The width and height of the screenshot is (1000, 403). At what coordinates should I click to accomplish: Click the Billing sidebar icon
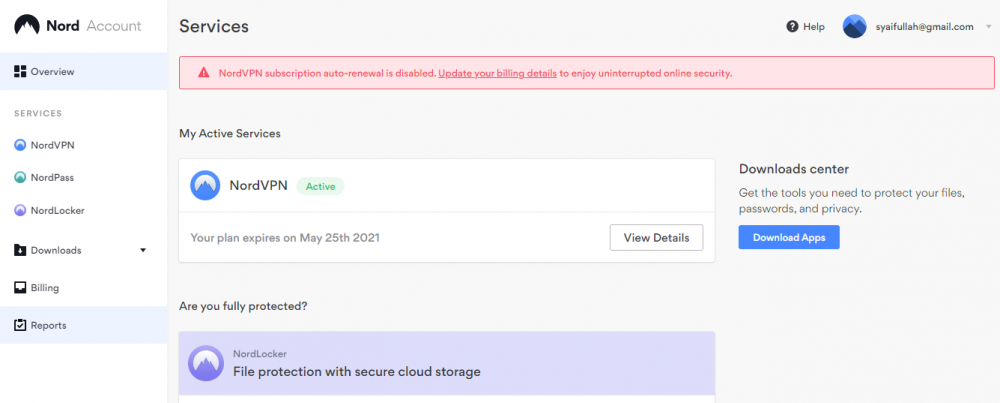(x=20, y=288)
